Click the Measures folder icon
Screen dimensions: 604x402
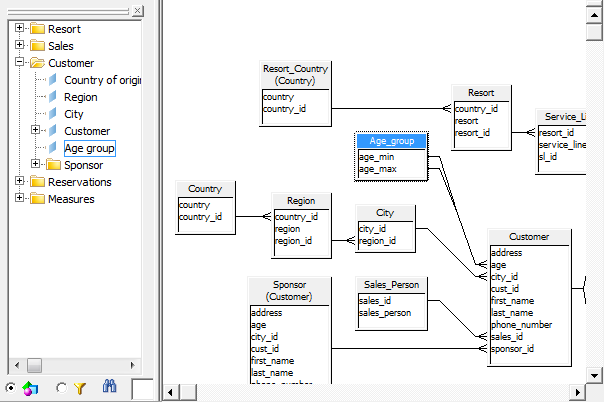point(37,199)
